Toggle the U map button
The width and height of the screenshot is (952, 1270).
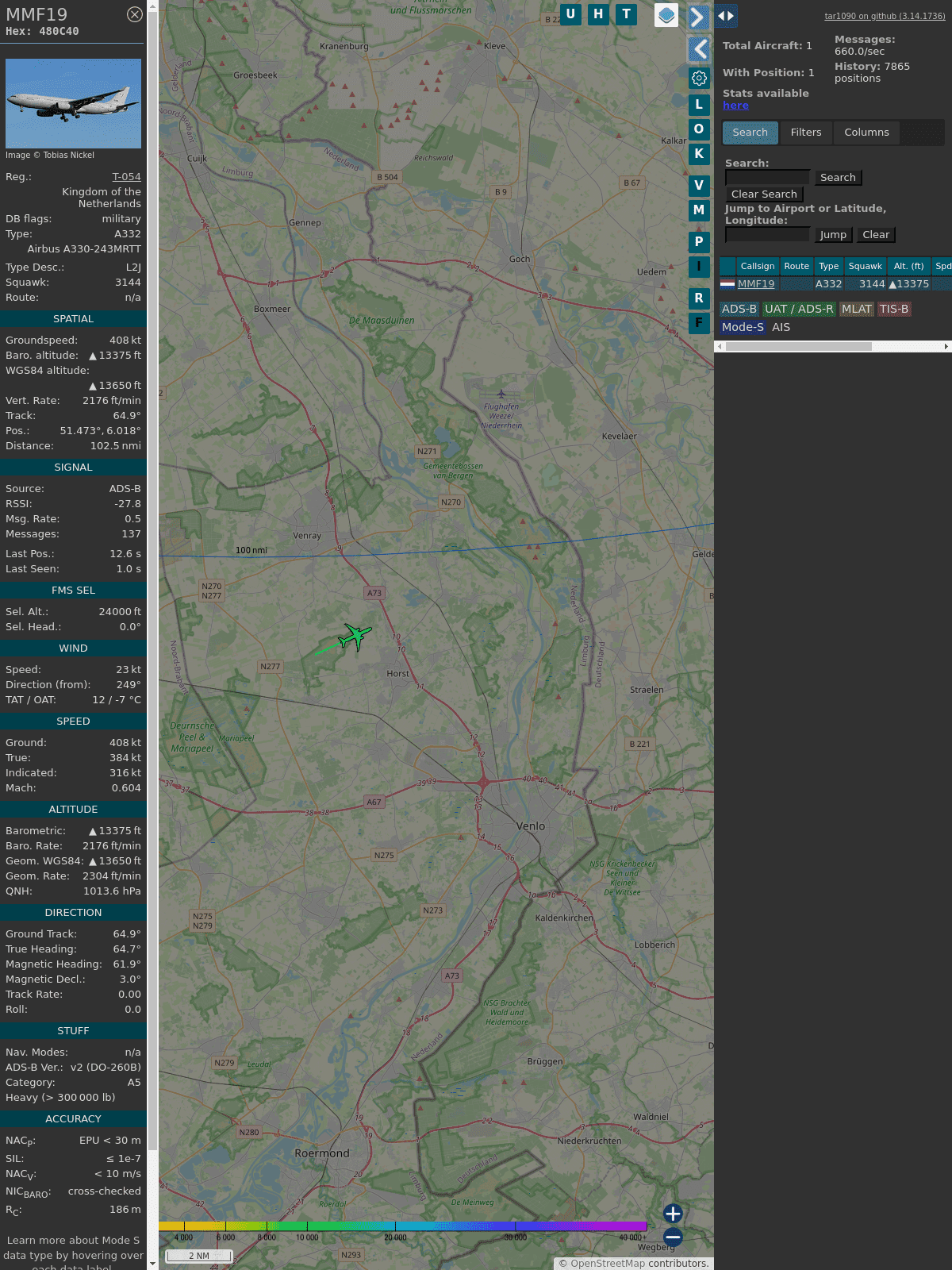tap(570, 14)
